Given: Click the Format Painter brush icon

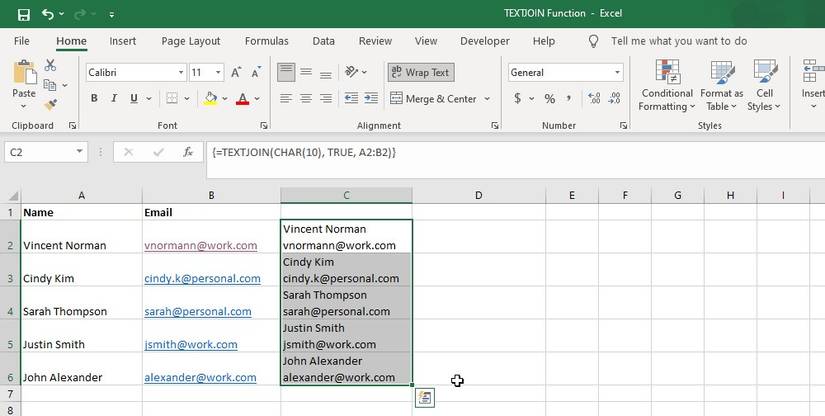Looking at the screenshot, I should [x=50, y=105].
